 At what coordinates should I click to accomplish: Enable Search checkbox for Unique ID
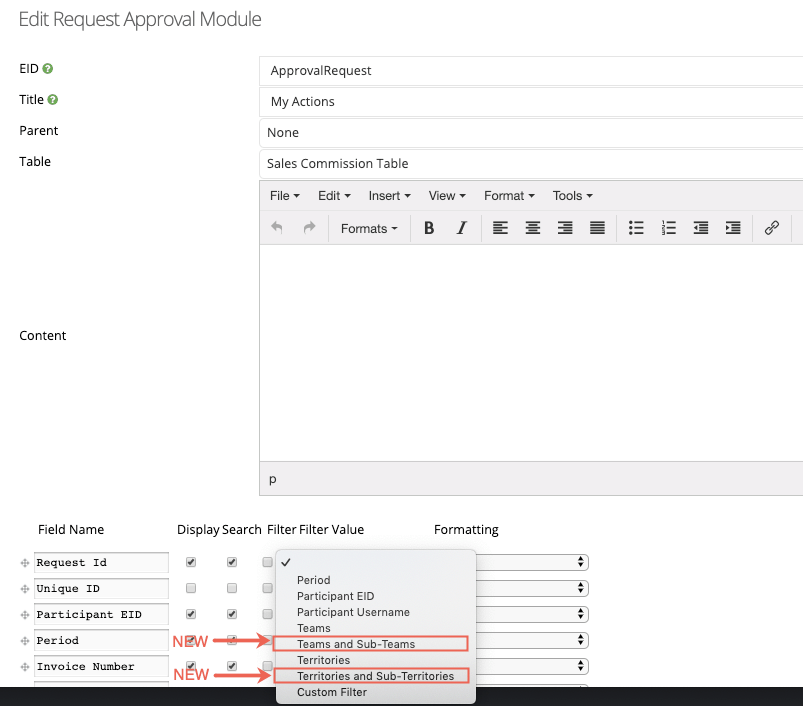232,588
